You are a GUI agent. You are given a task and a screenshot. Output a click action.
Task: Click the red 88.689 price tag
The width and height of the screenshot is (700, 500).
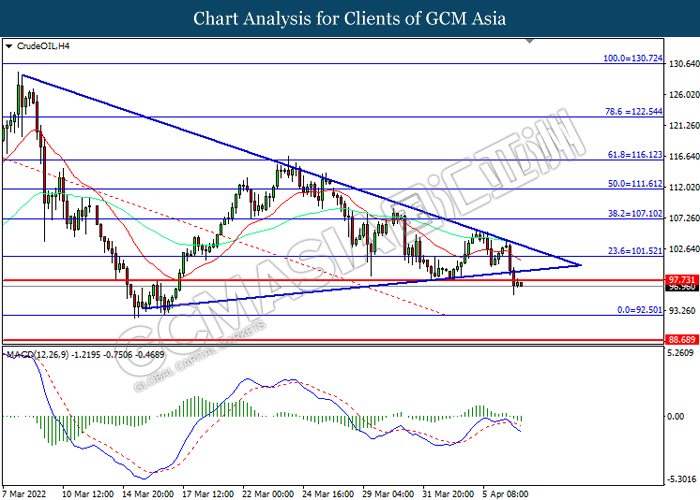(682, 340)
